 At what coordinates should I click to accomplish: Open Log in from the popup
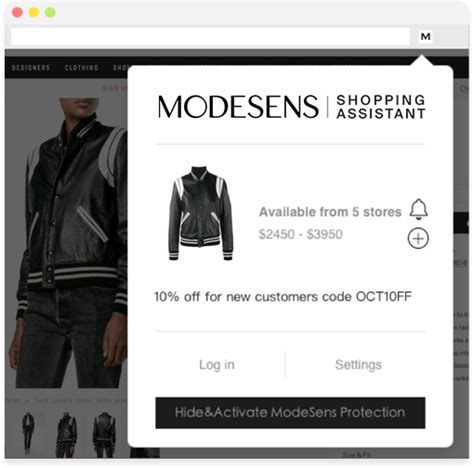click(x=217, y=365)
